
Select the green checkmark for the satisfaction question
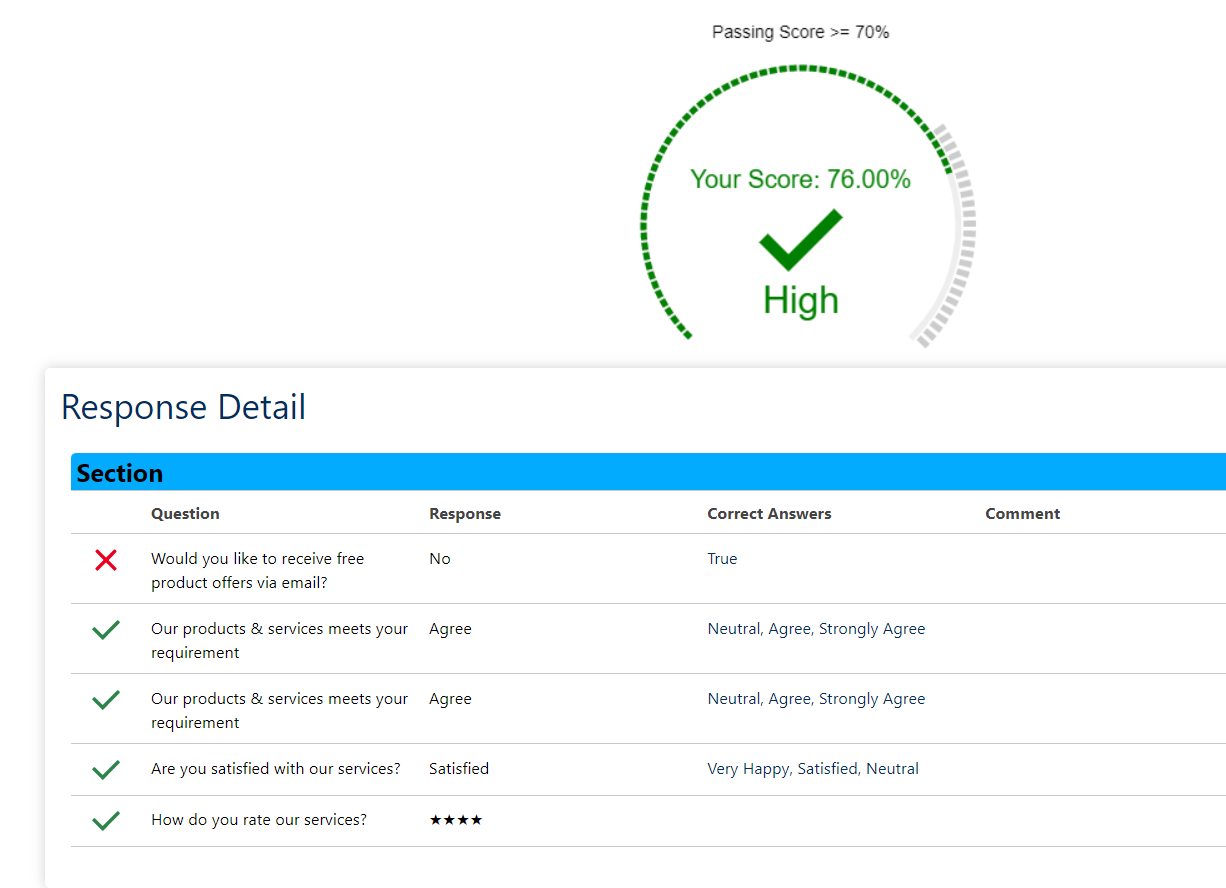105,769
